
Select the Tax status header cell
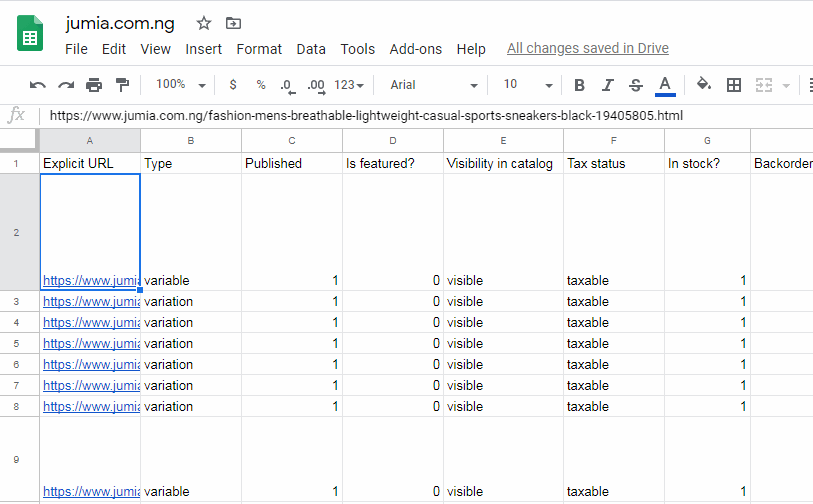click(x=614, y=163)
